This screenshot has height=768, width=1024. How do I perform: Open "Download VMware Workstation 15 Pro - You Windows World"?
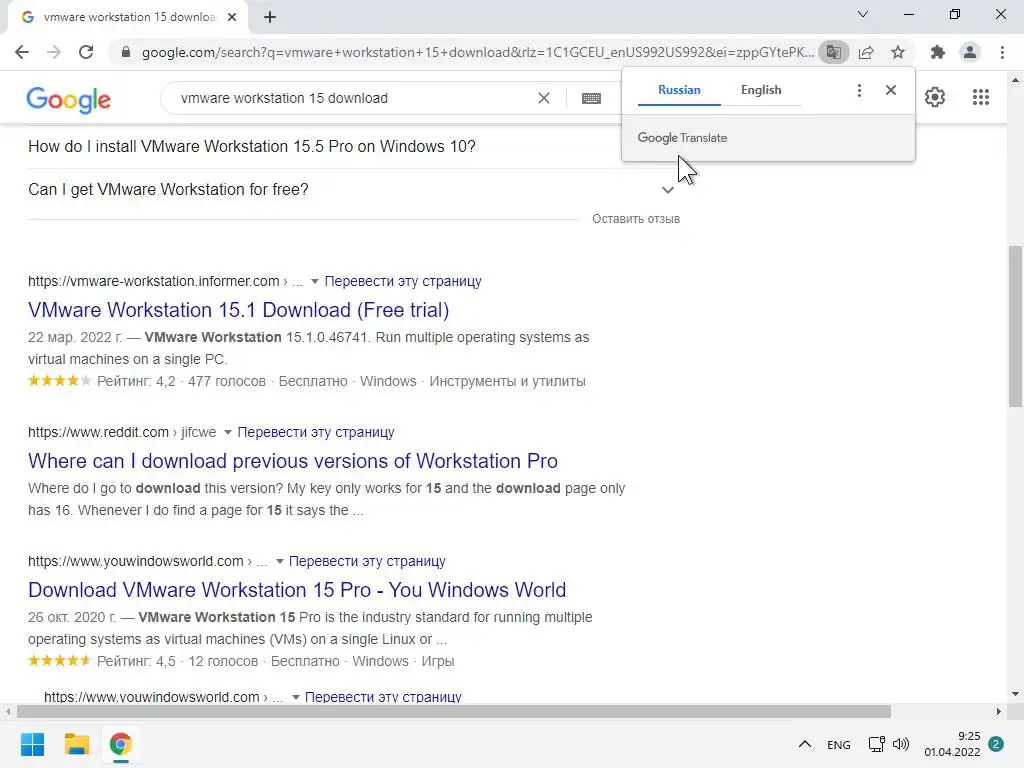[x=297, y=590]
